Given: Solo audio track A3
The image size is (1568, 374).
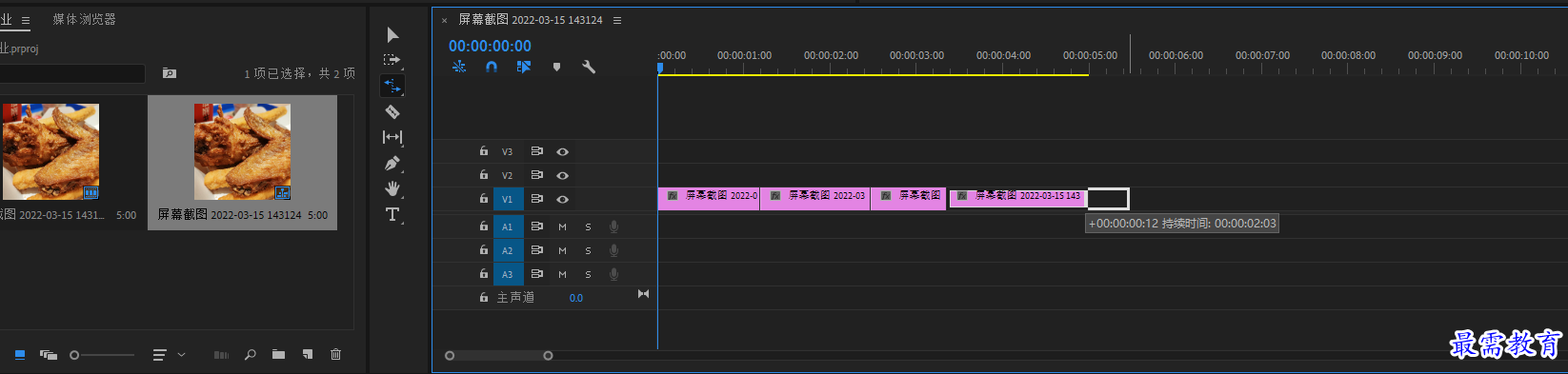Looking at the screenshot, I should (588, 274).
